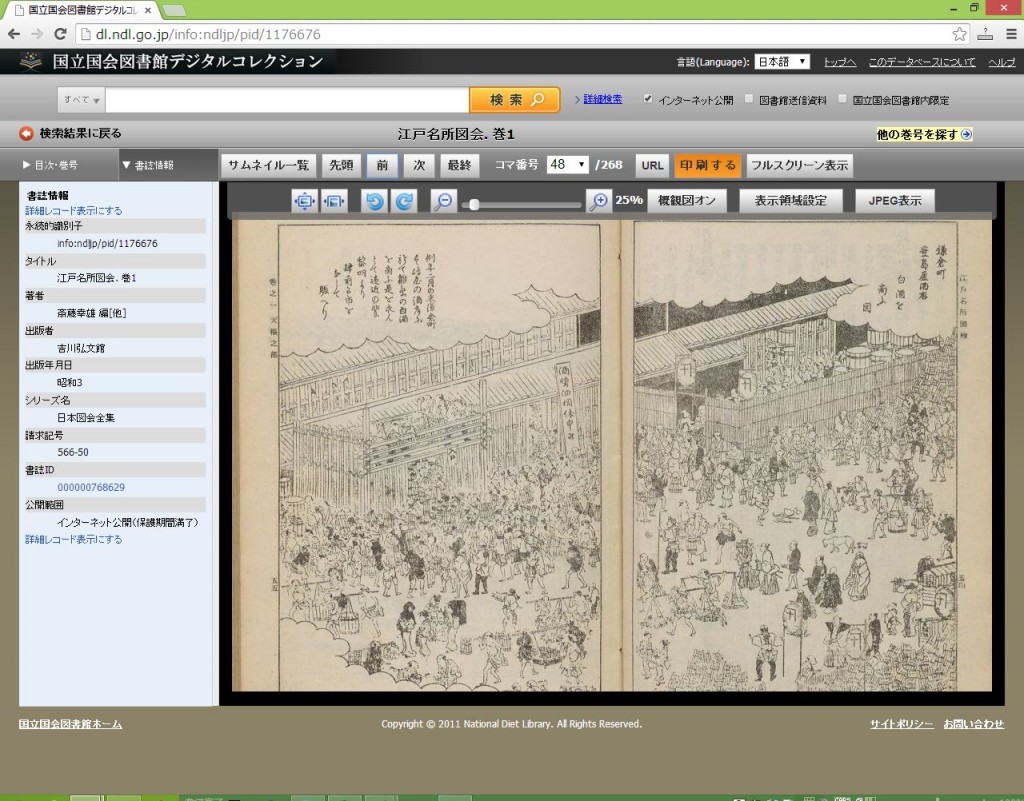Open サイトポリシー footer link
The image size is (1024, 801).
pyautogui.click(x=901, y=724)
